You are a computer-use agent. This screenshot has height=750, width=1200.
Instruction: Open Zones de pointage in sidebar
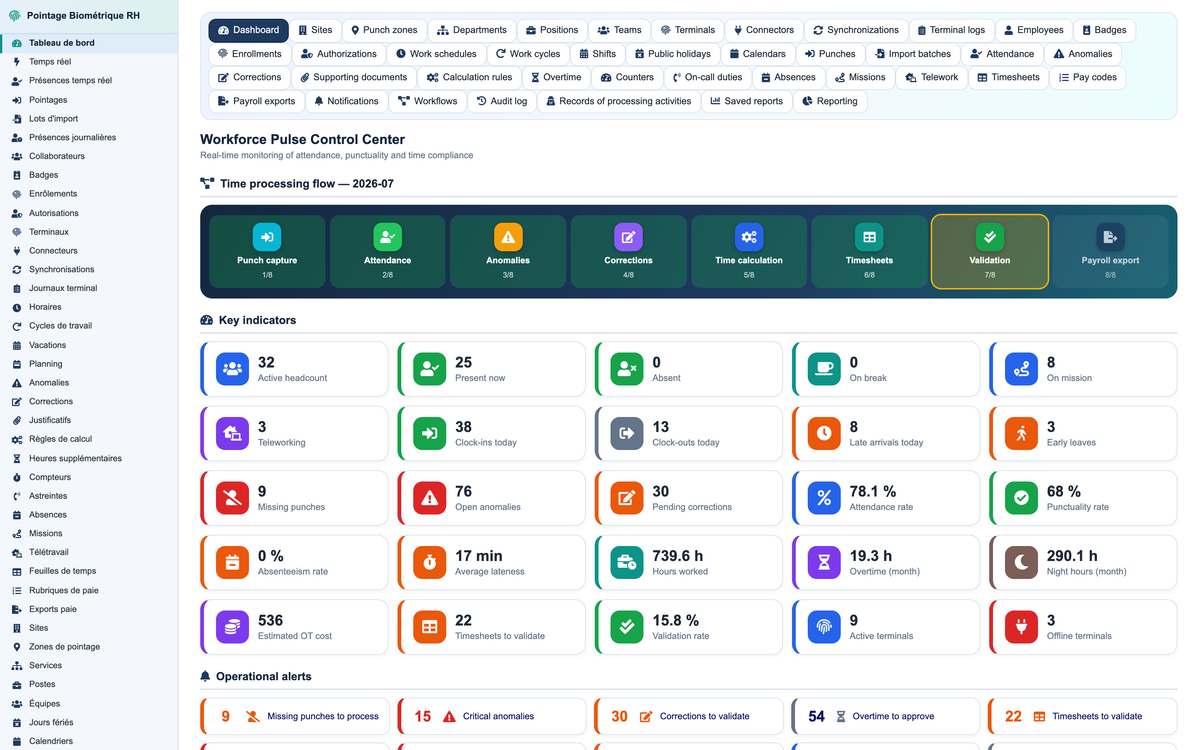coord(89,646)
